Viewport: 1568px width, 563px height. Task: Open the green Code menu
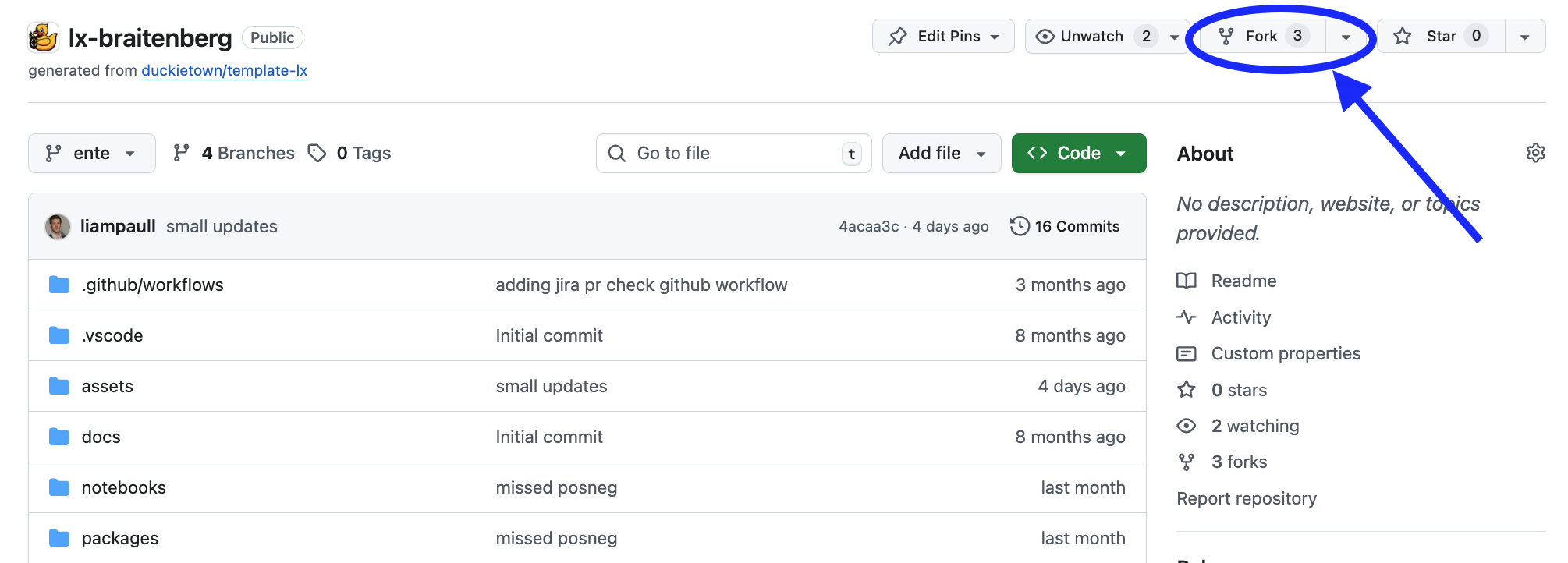1078,154
